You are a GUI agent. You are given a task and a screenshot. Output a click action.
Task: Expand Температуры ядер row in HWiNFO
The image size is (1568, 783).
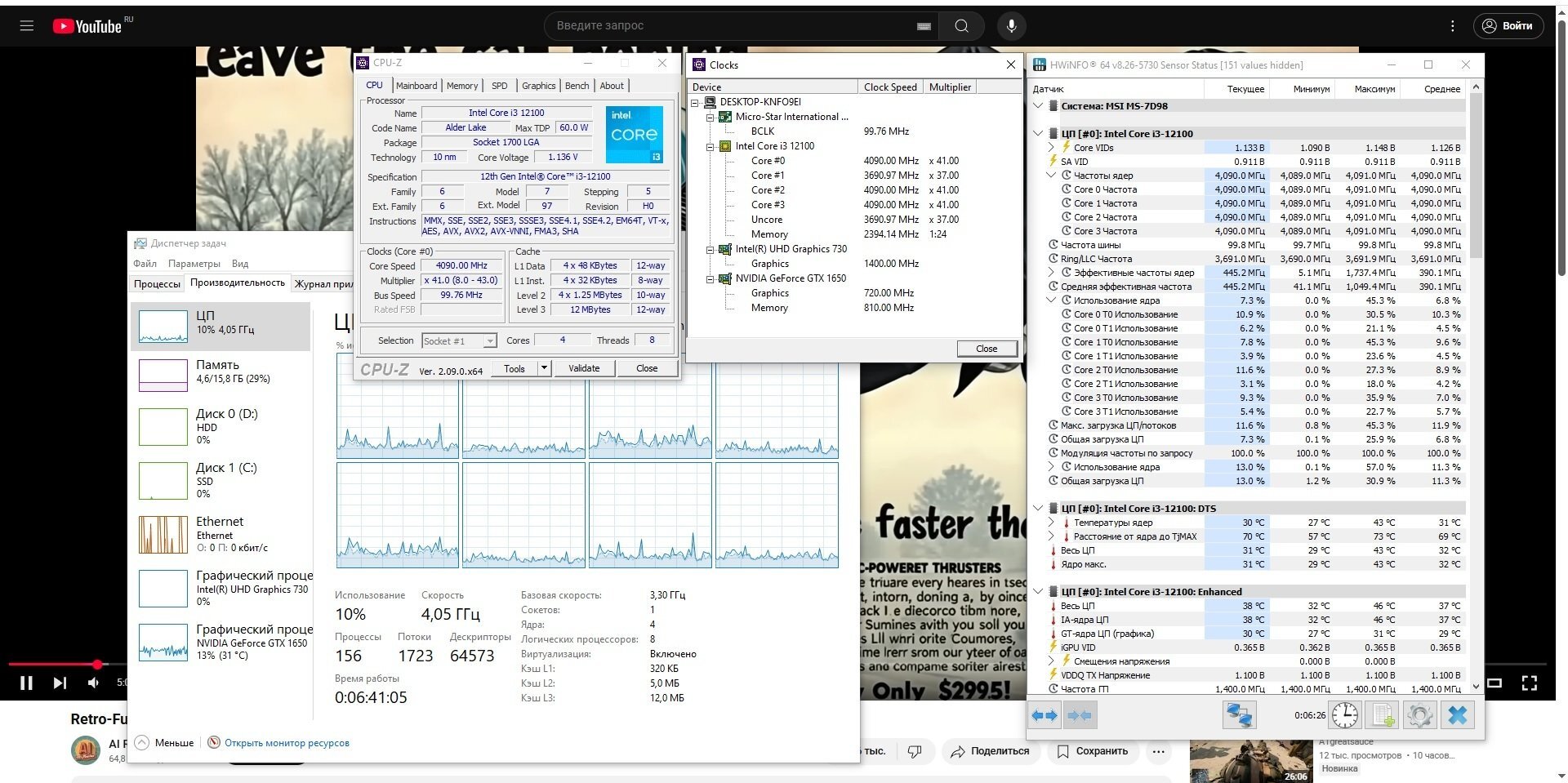point(1052,523)
